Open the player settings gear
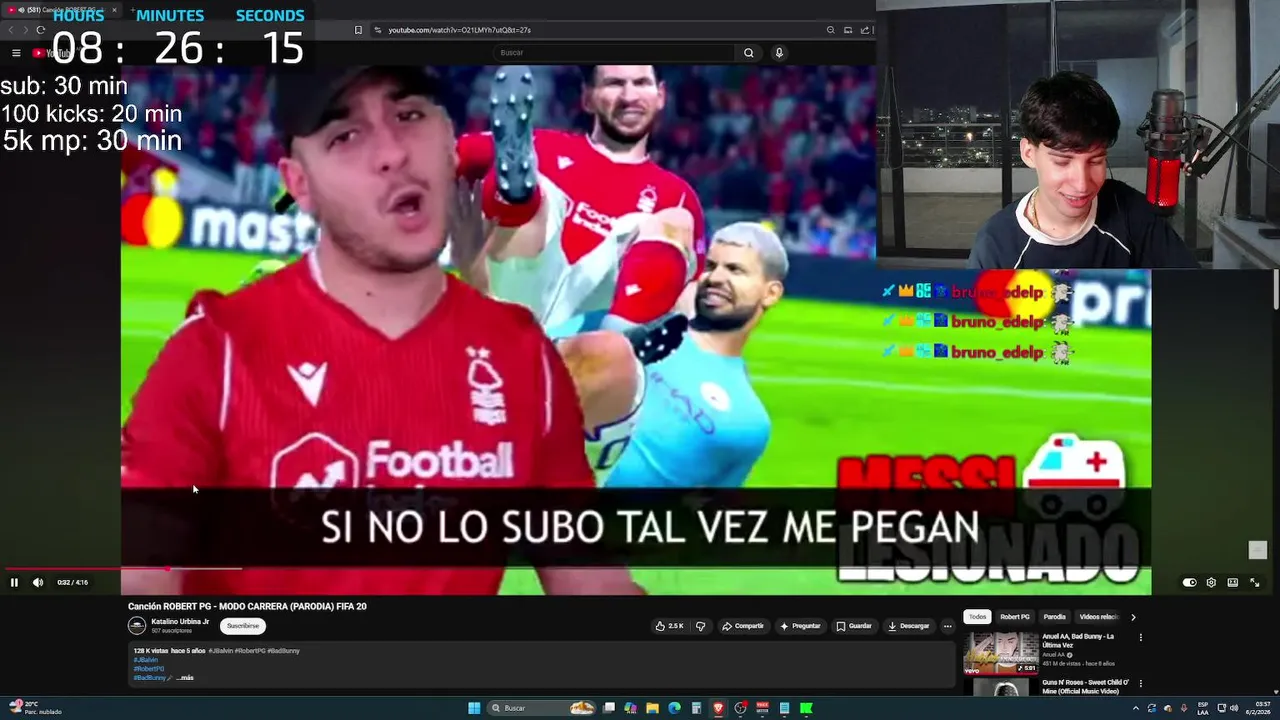Viewport: 1280px width, 720px height. point(1211,582)
